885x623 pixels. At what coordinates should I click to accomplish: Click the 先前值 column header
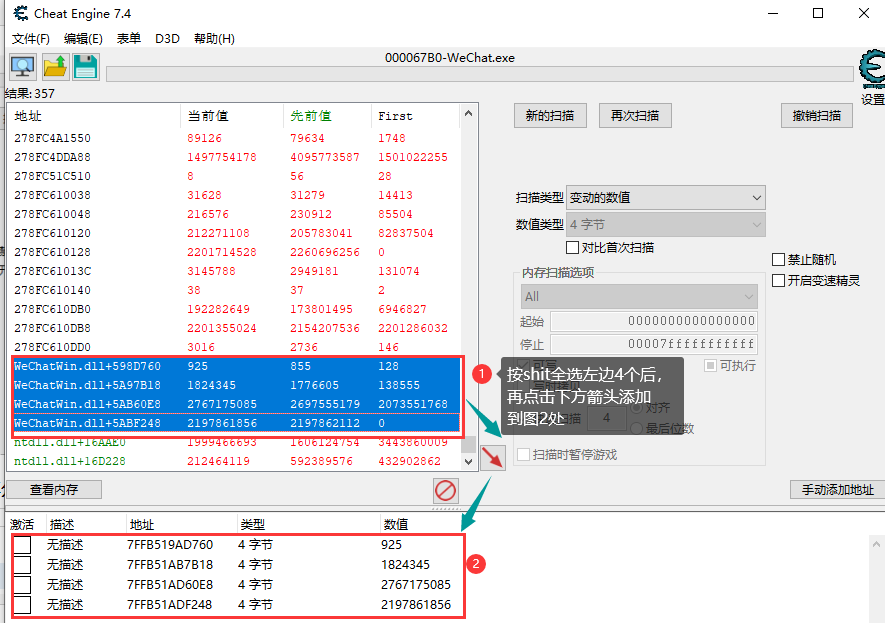tap(327, 116)
